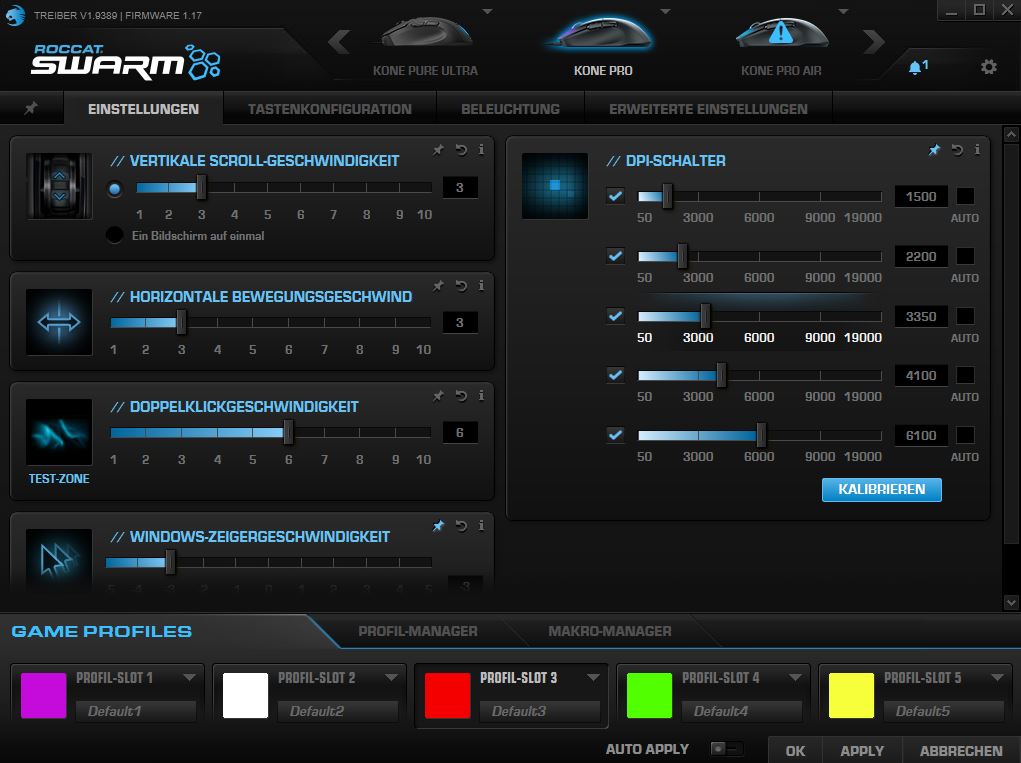Switch to the Beleuchtung tab
This screenshot has height=763, width=1021.
pos(510,109)
